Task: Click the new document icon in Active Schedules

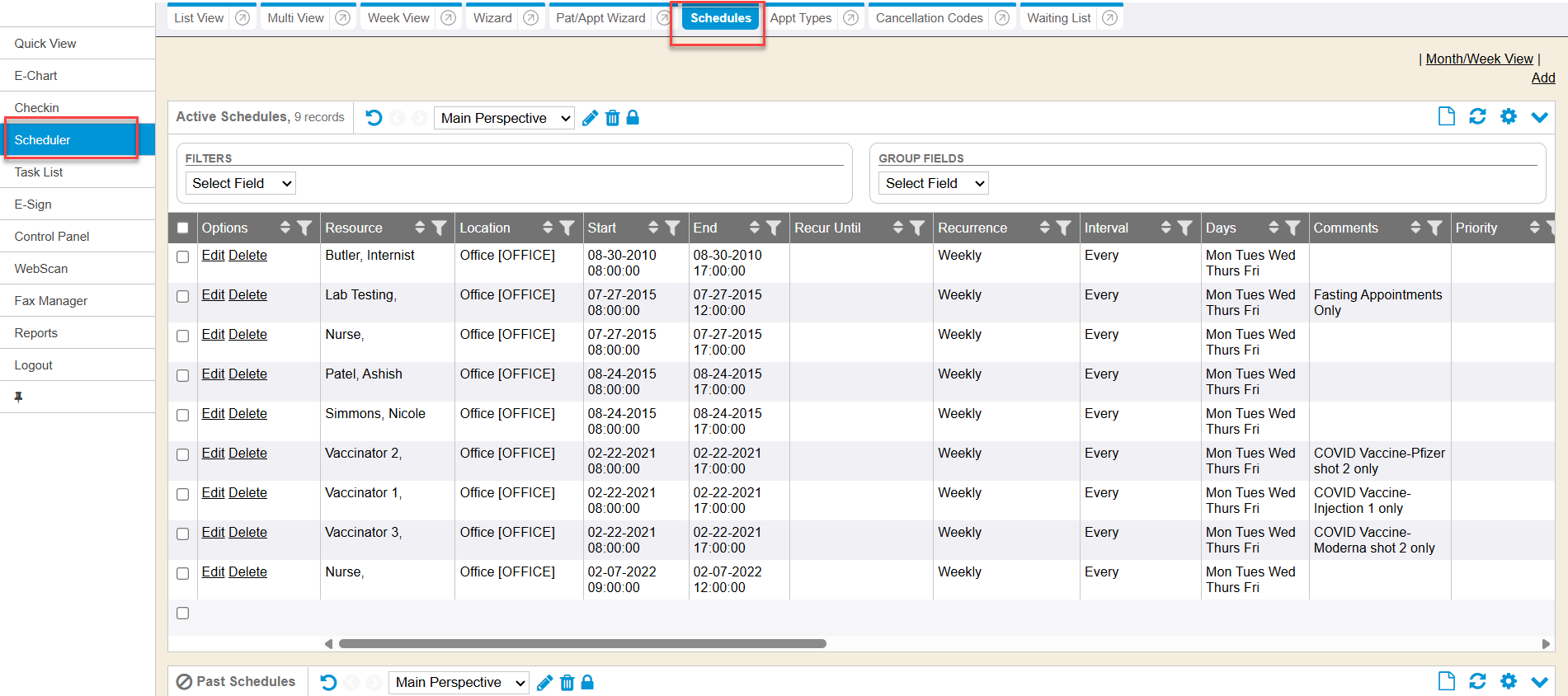Action: [x=1446, y=117]
